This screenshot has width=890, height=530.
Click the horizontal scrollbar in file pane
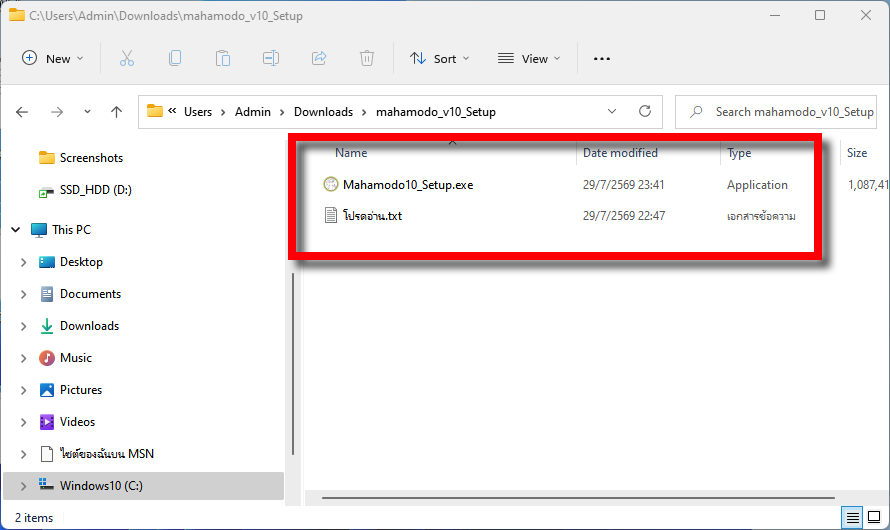pyautogui.click(x=578, y=498)
